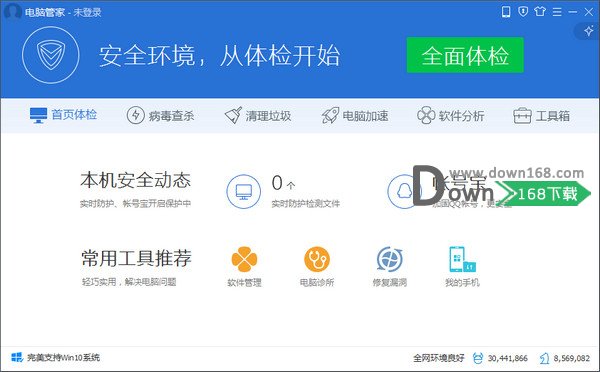Viewport: 600px width, 372px height.
Task: Click the 实时防护、帐号宝开启保护中 text
Action: pyautogui.click(x=135, y=203)
